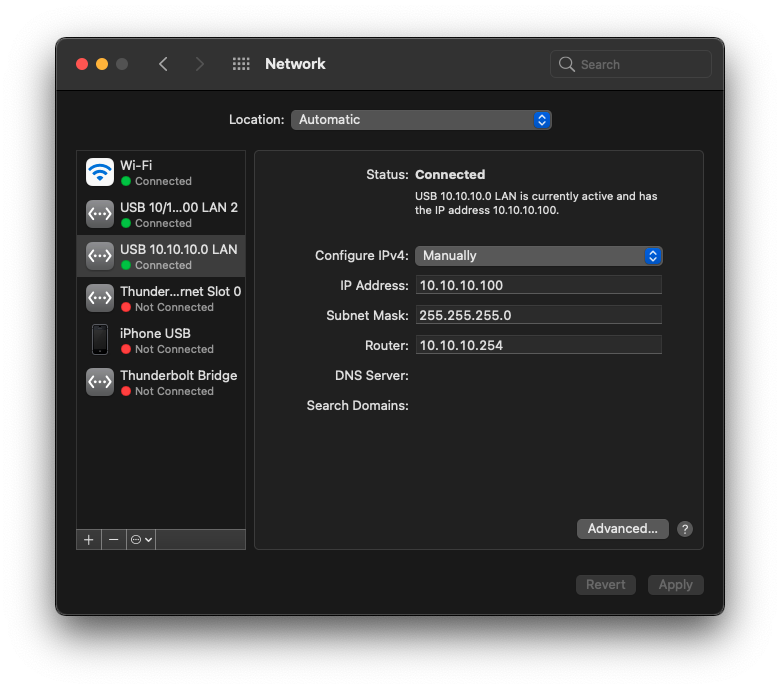Image resolution: width=780 pixels, height=689 pixels.
Task: Select USB 10.10.10.0 LAN service
Action: (x=161, y=256)
